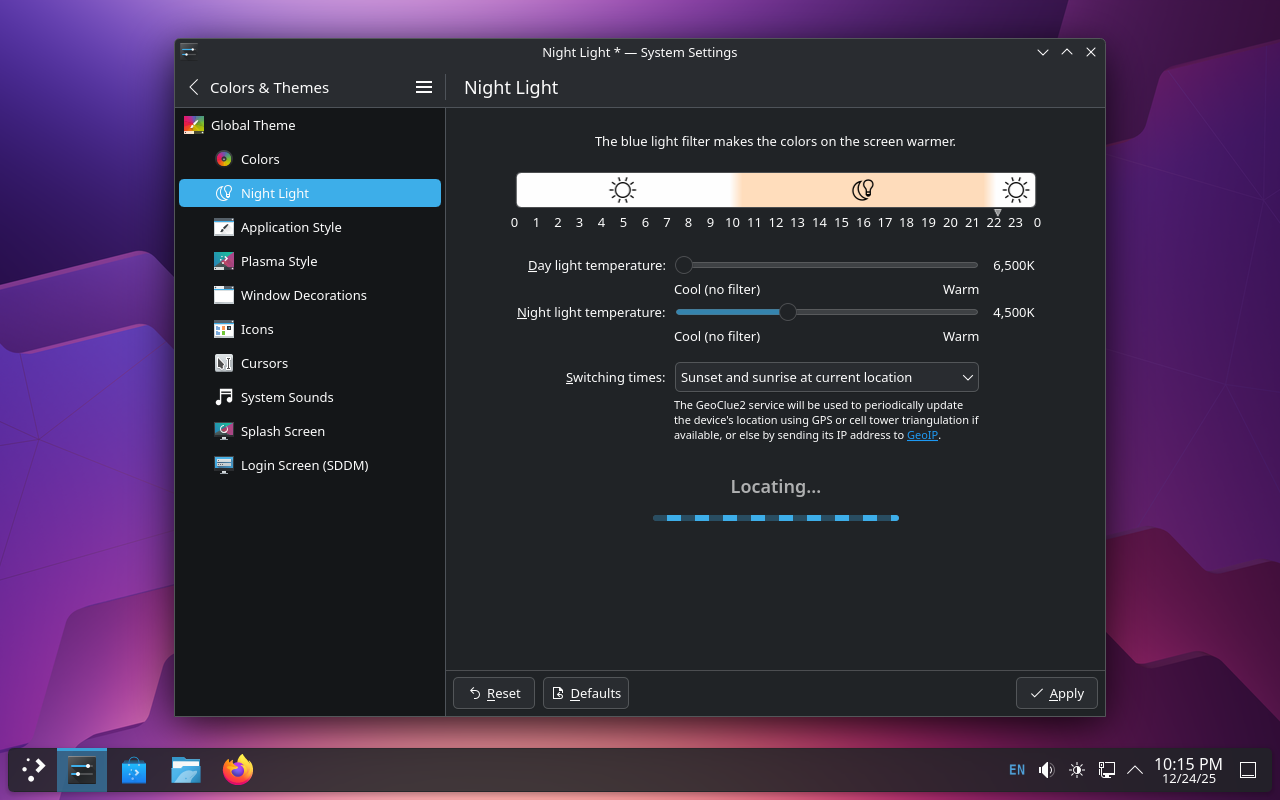Launch Firefox from the taskbar
The height and width of the screenshot is (800, 1280).
pyautogui.click(x=238, y=770)
